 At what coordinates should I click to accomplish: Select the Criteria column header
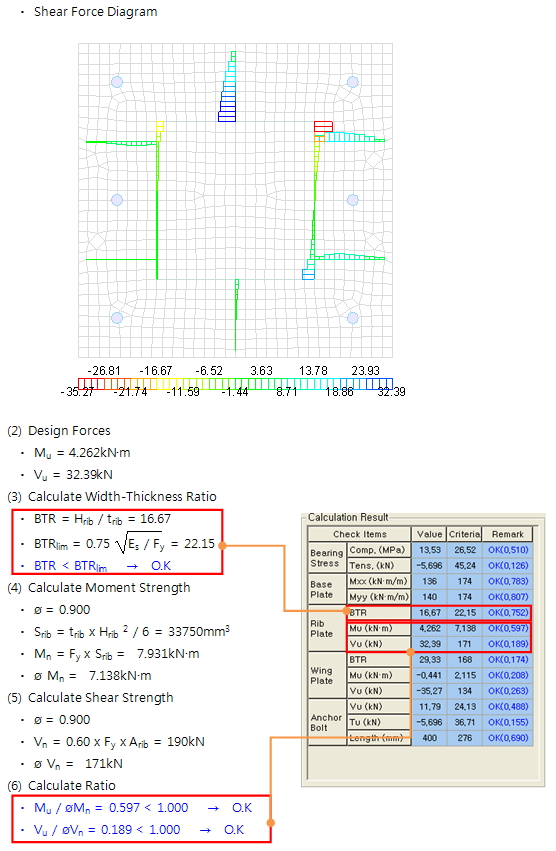click(464, 534)
